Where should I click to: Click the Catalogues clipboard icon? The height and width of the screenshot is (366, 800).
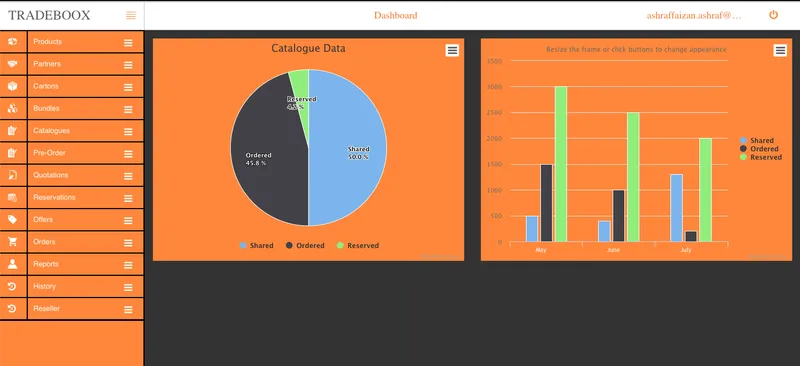(x=13, y=131)
